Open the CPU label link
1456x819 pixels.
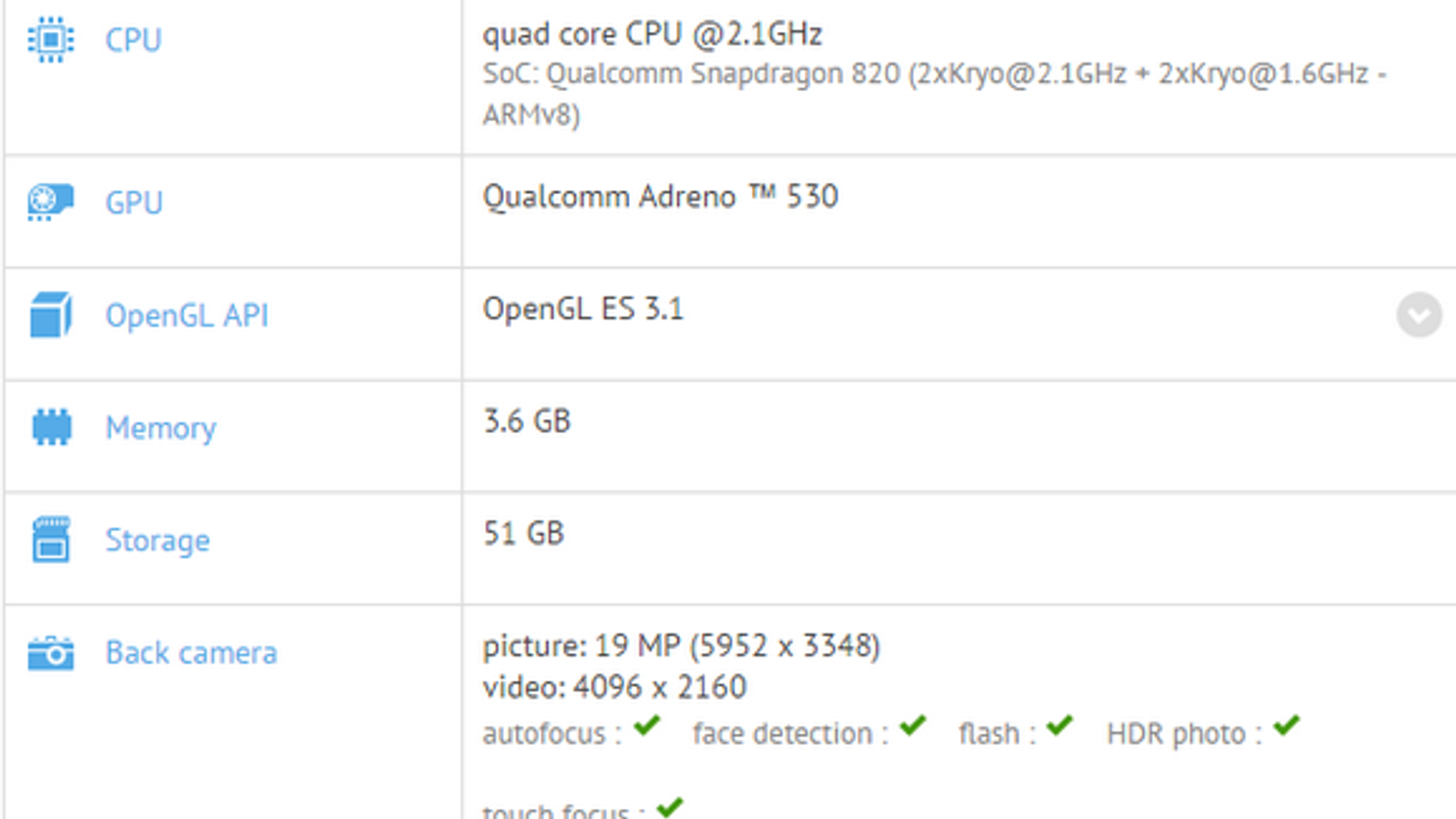tap(134, 40)
